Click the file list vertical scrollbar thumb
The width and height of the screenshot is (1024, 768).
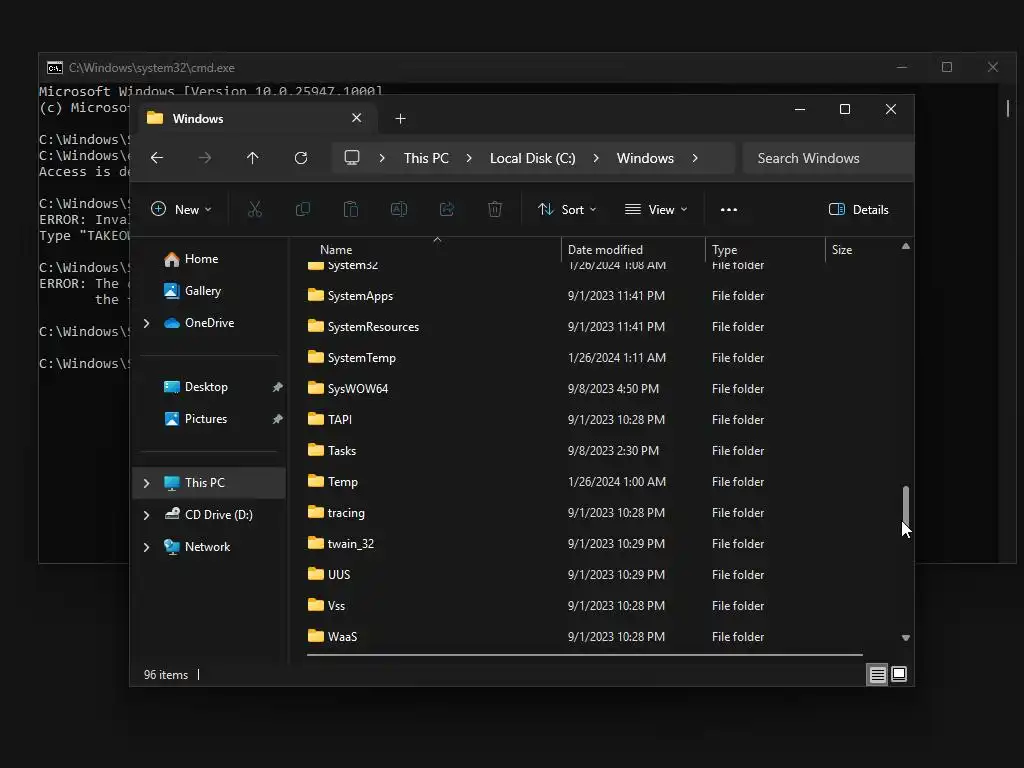[906, 505]
